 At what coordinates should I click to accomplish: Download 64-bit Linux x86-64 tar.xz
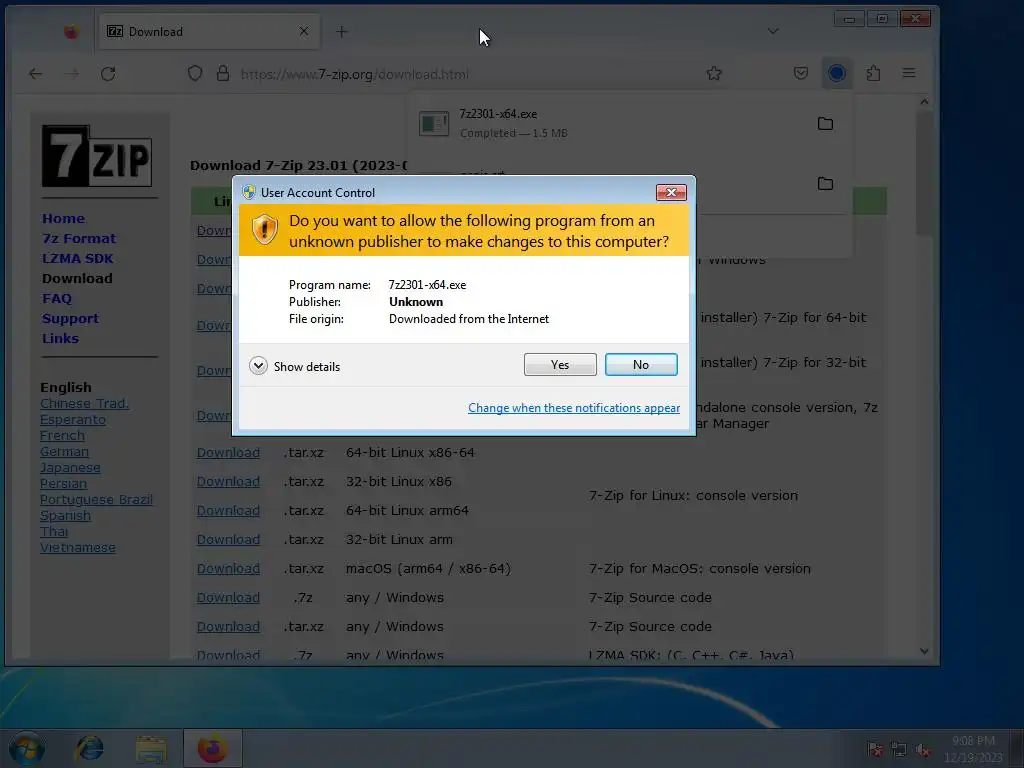click(228, 453)
